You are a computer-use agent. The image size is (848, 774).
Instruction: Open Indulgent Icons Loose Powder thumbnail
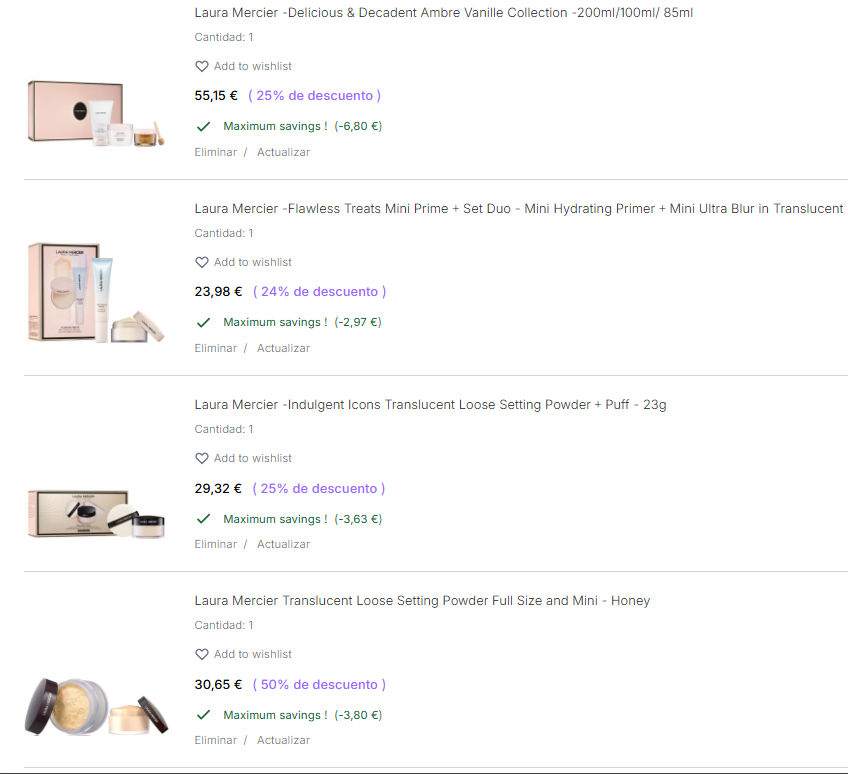click(x=96, y=514)
